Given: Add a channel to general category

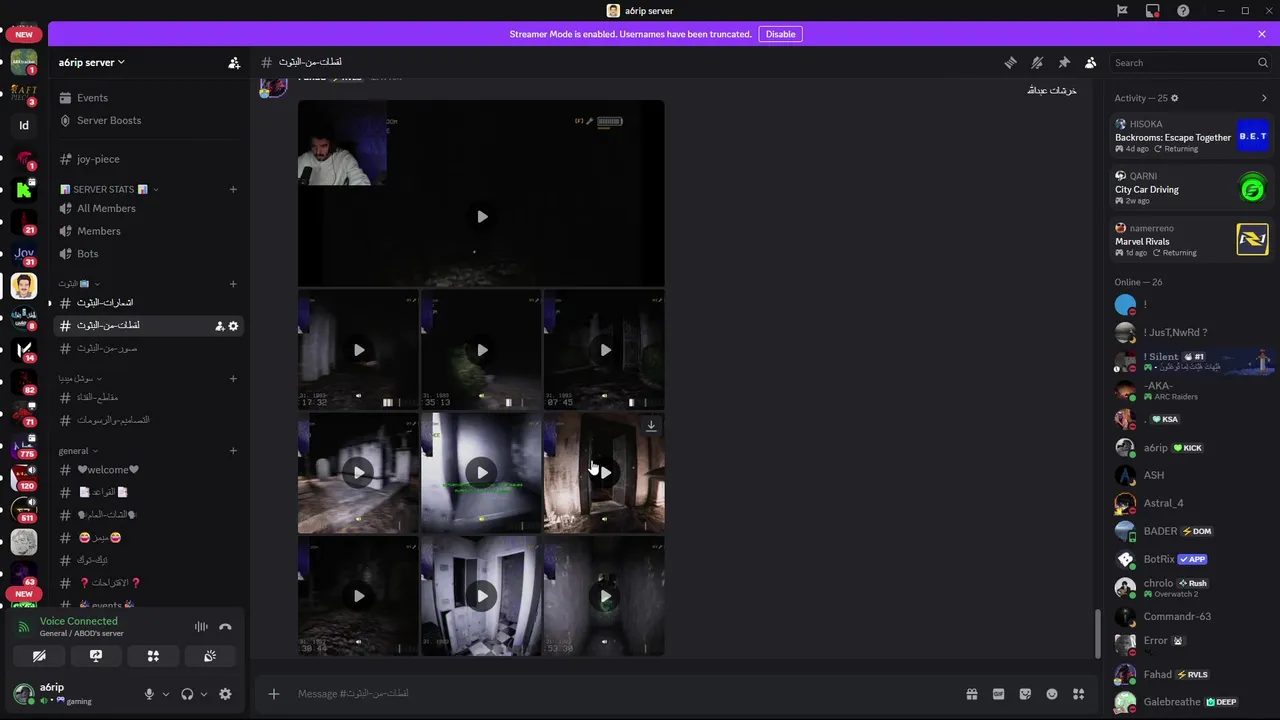Looking at the screenshot, I should click(233, 450).
